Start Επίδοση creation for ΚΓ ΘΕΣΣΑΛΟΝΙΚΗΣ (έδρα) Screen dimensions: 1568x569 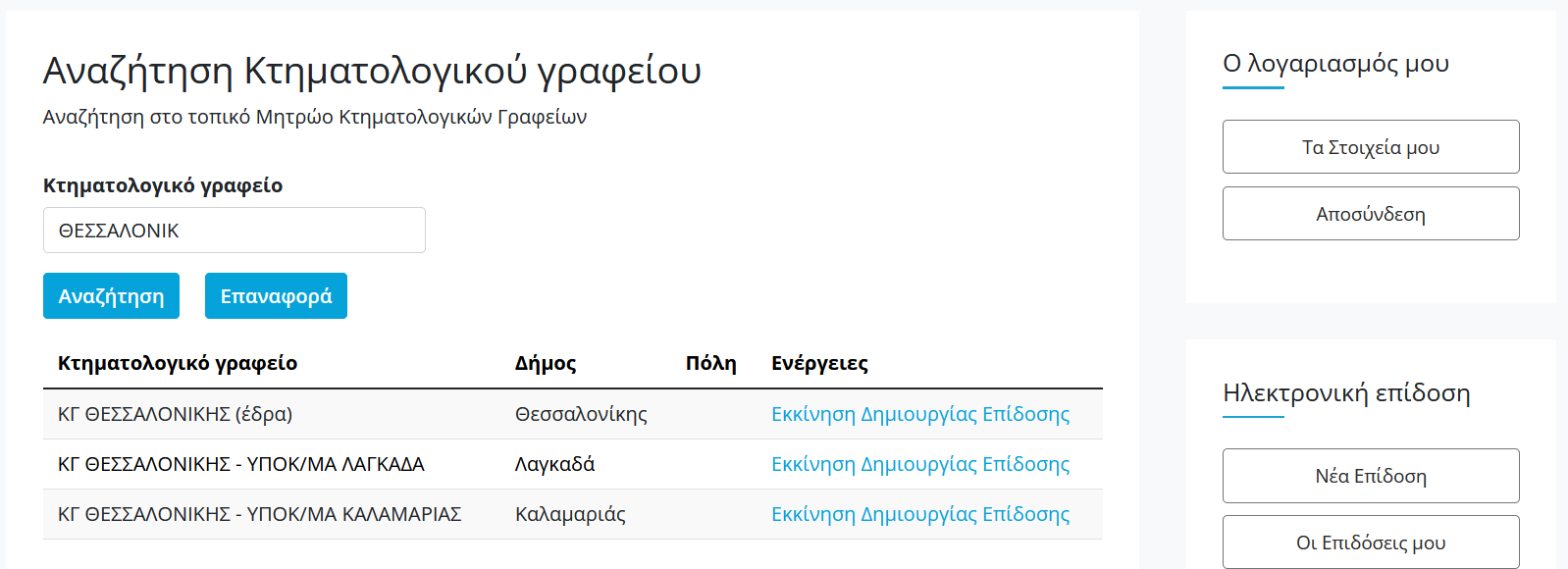pyautogui.click(x=919, y=414)
